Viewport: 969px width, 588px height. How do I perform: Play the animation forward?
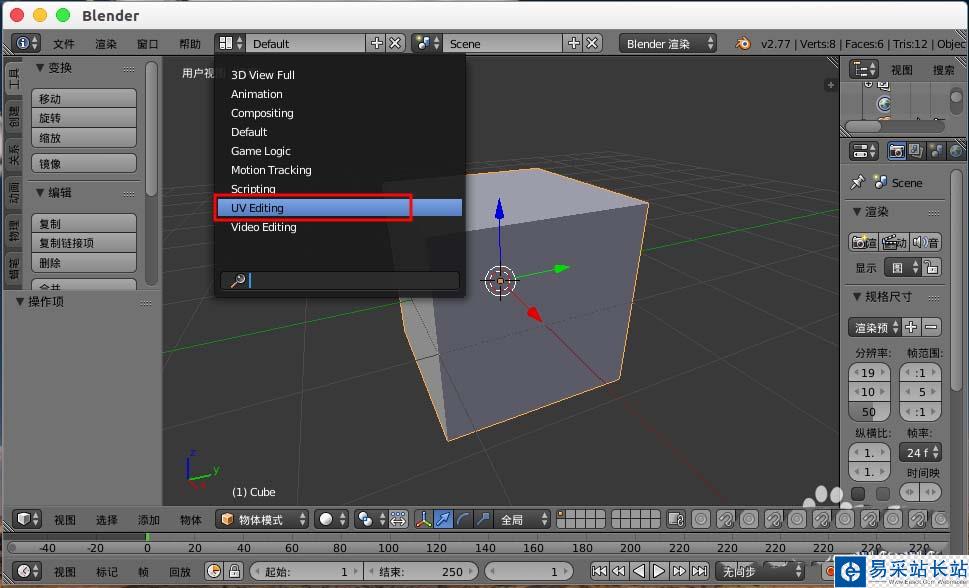[x=659, y=571]
